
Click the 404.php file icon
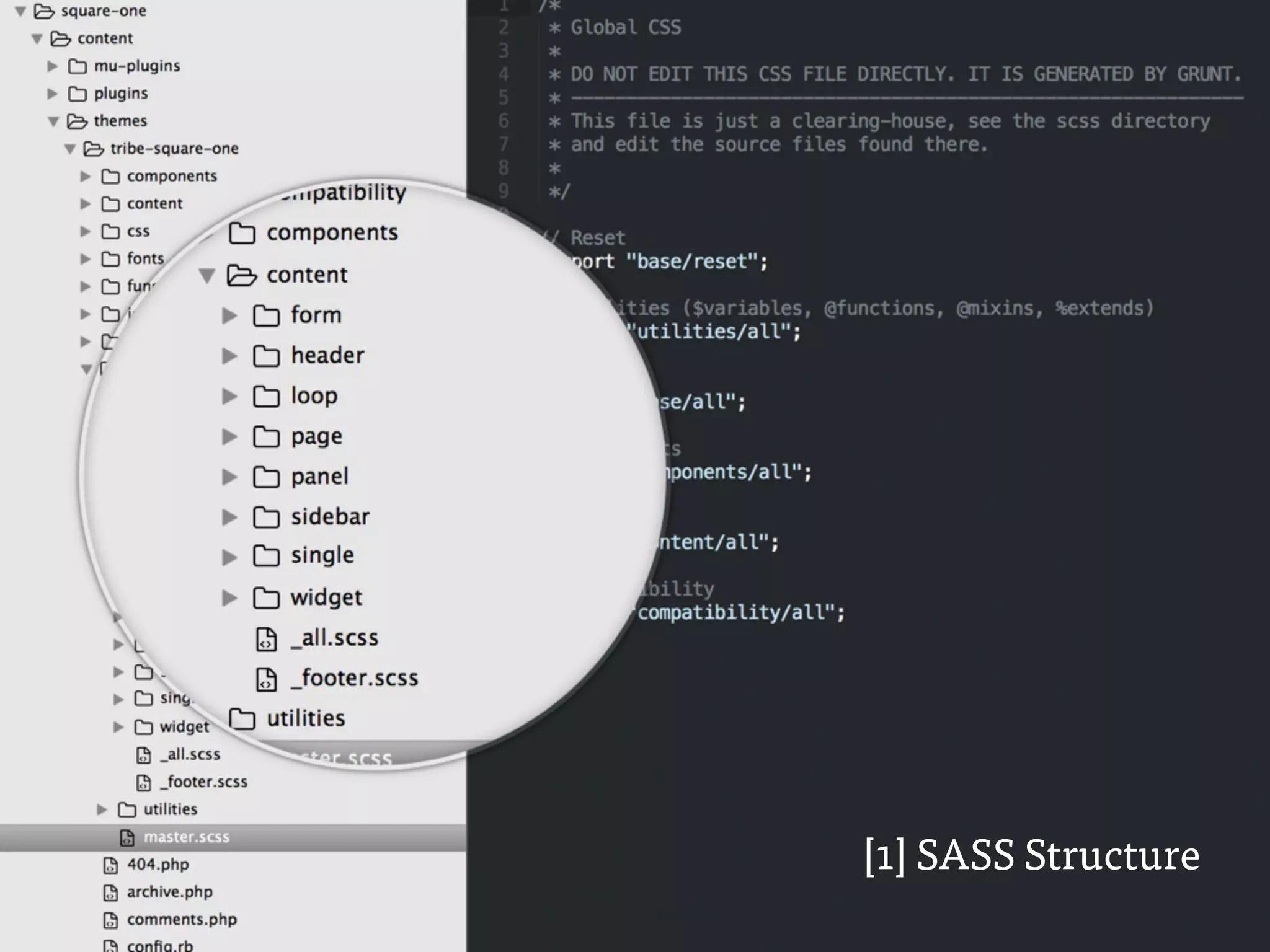(x=110, y=865)
